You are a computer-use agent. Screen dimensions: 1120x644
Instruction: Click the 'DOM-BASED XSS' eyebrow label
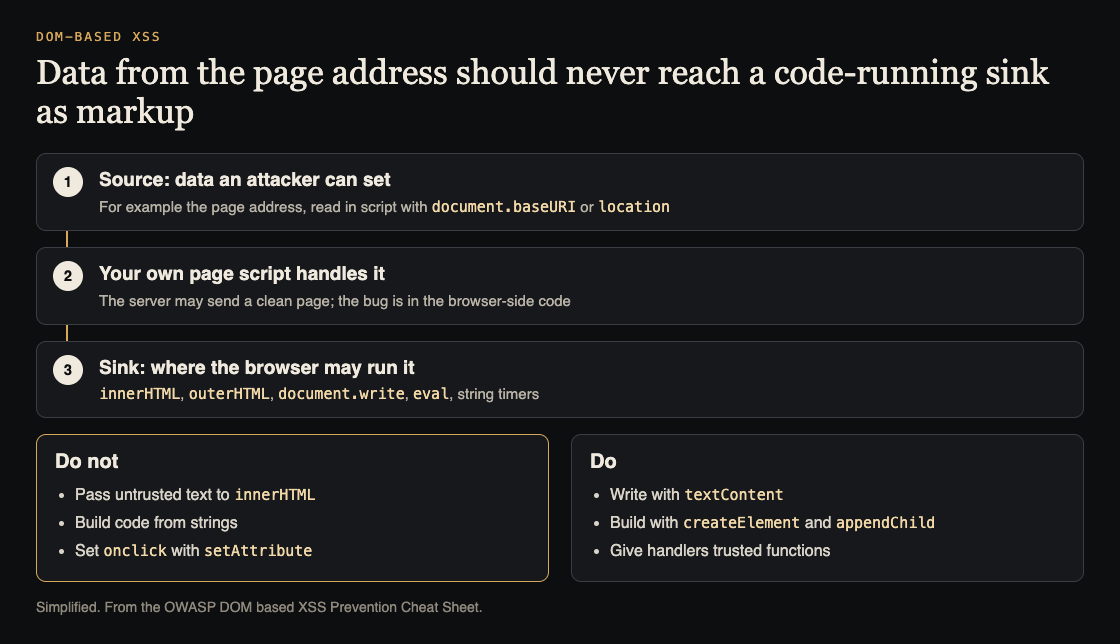coord(98,36)
